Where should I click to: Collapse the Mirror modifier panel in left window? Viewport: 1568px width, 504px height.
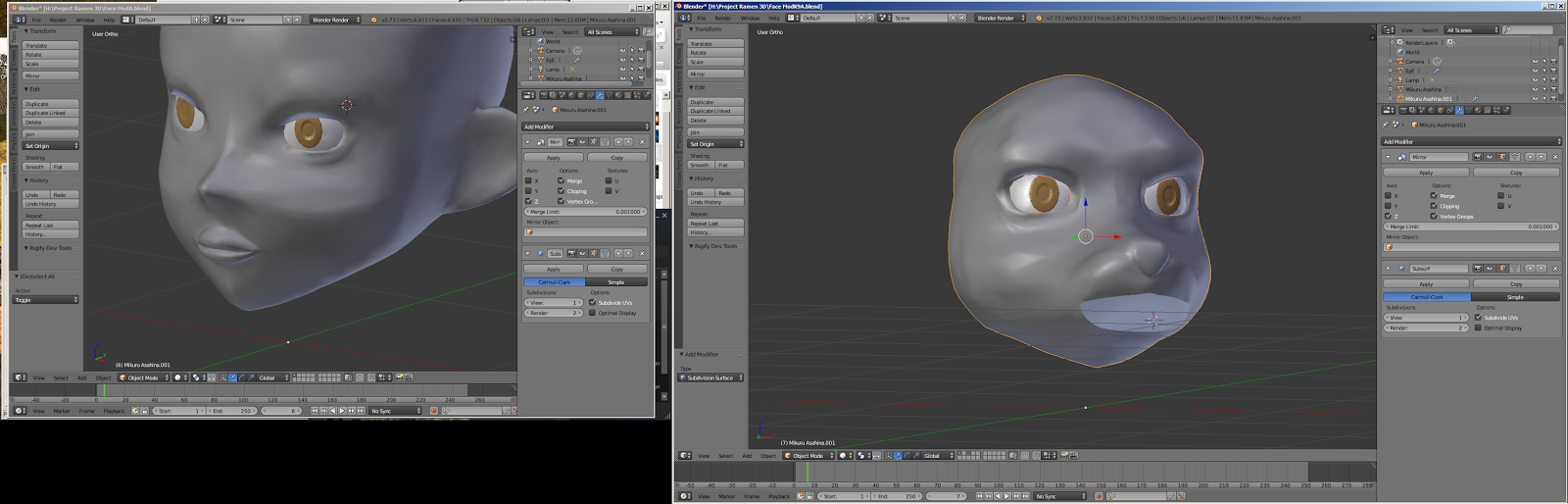(x=527, y=141)
